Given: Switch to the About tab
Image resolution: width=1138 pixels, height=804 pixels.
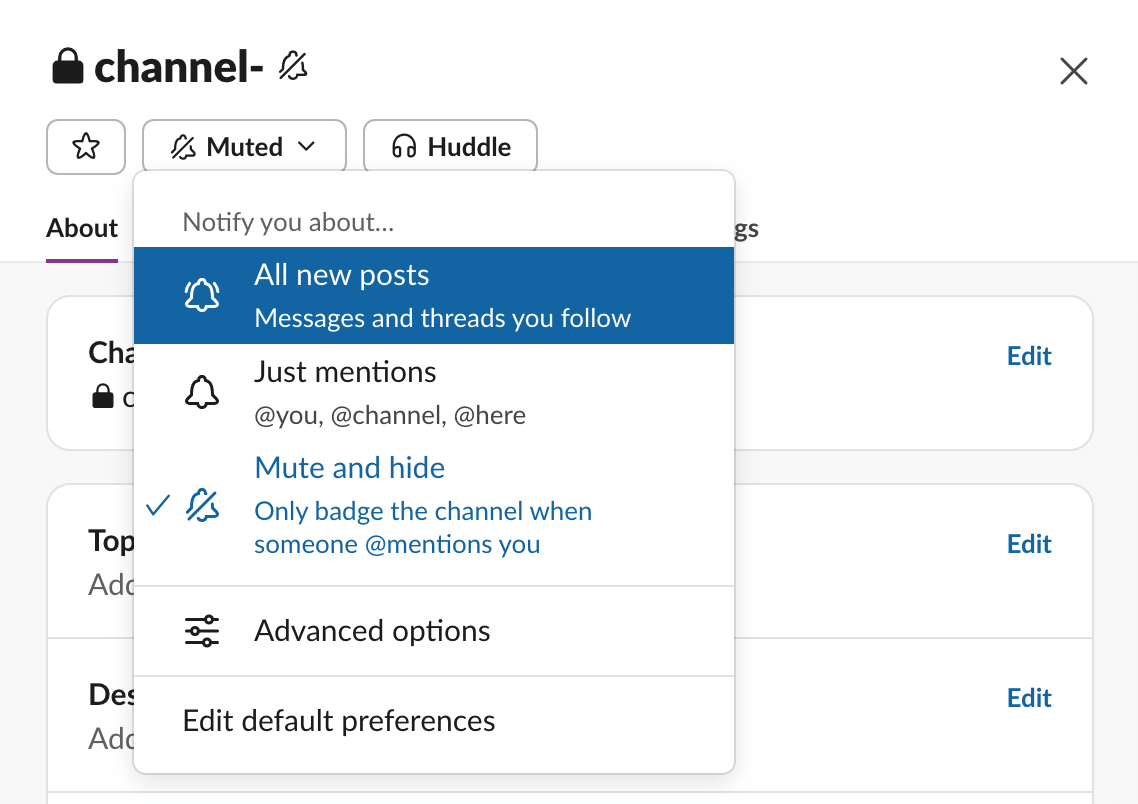Looking at the screenshot, I should tap(81, 228).
